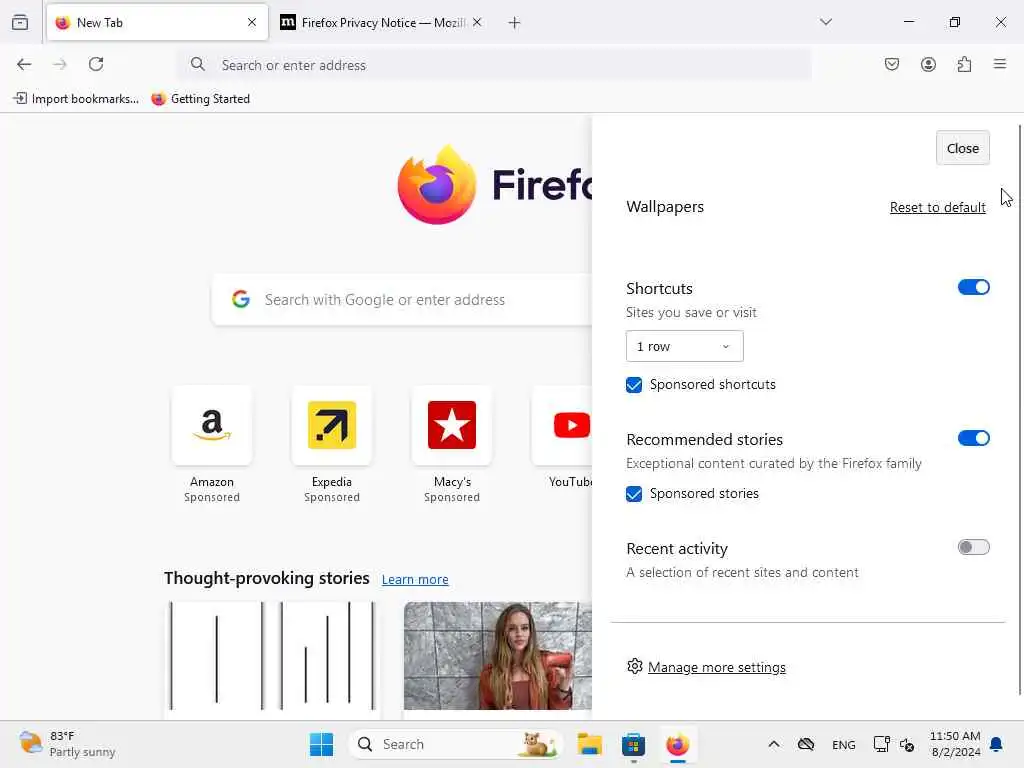Expand the 1 row dropdown
Image resolution: width=1024 pixels, height=768 pixels.
(x=684, y=346)
